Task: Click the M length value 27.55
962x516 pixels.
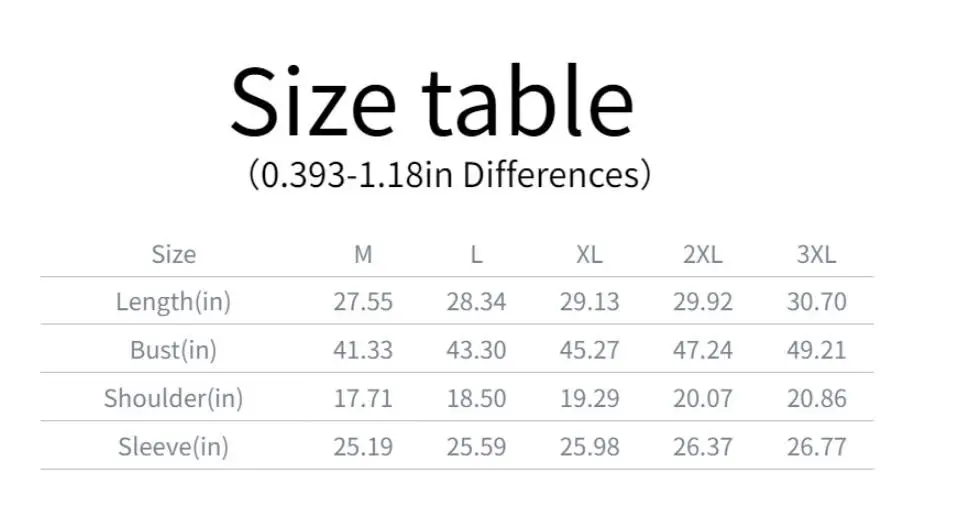Action: tap(363, 301)
